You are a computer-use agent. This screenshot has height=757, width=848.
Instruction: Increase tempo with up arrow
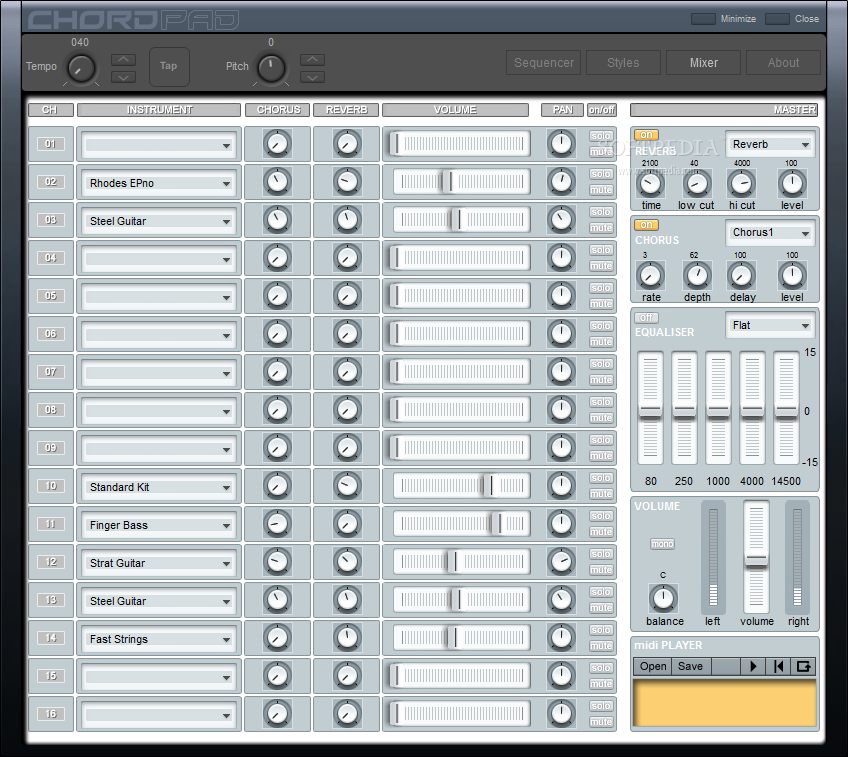(123, 59)
